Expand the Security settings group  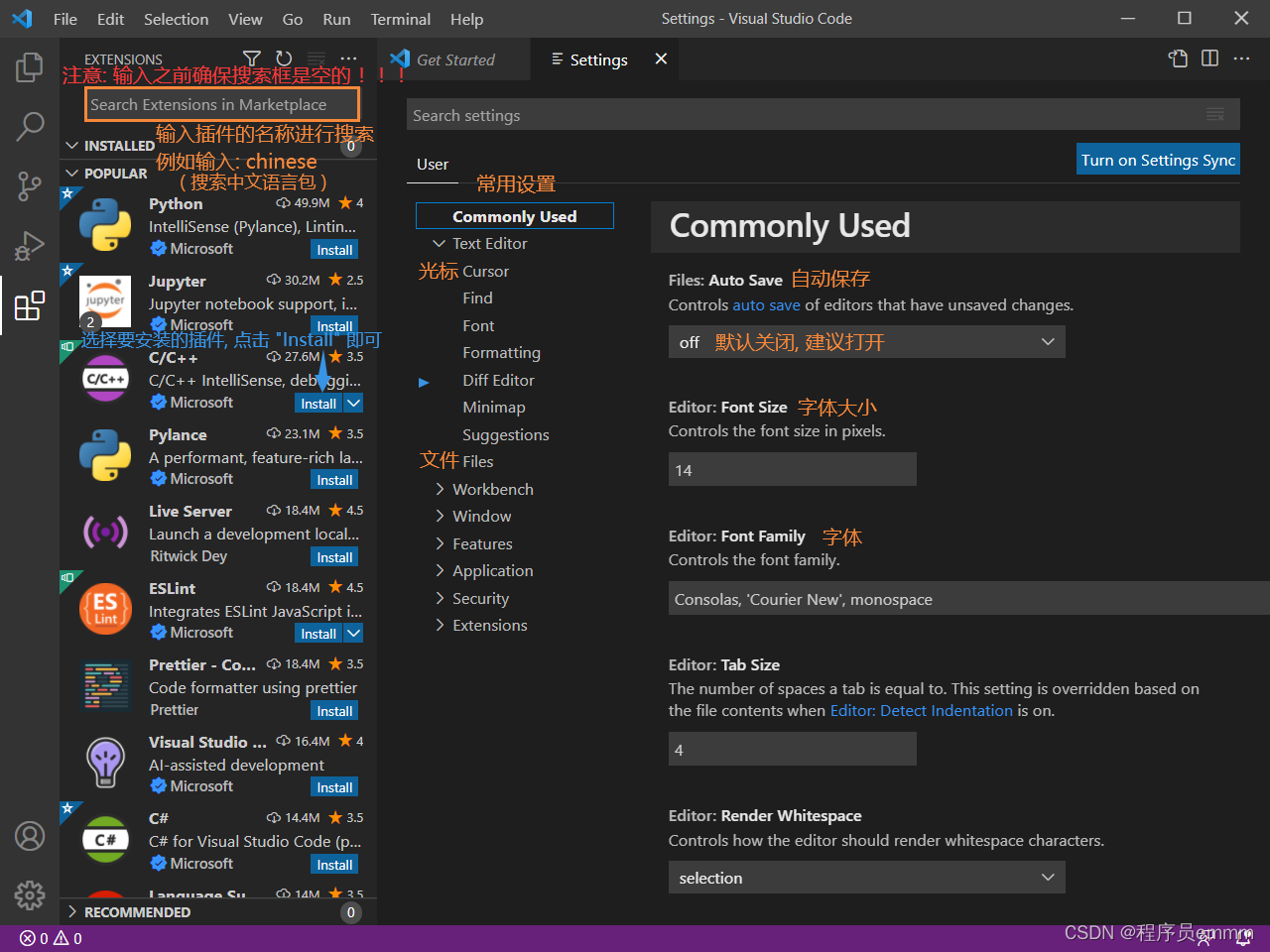tap(439, 598)
